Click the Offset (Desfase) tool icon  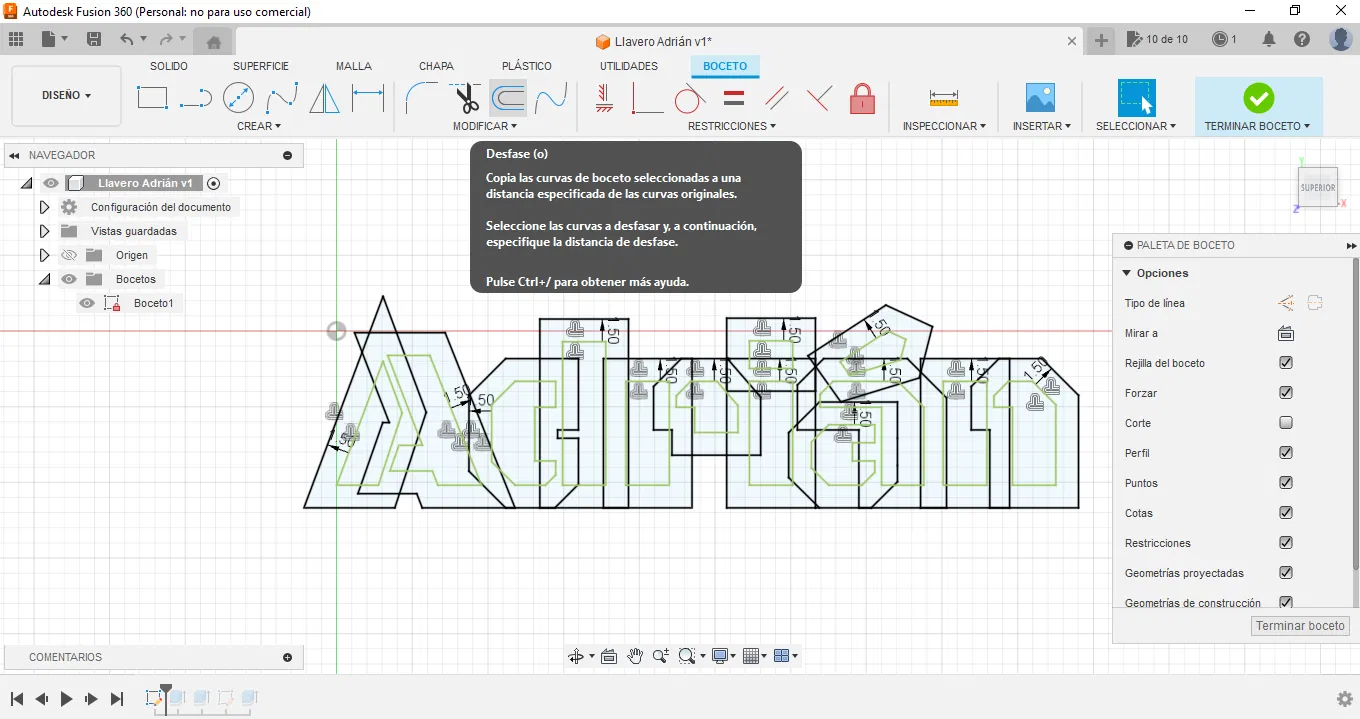point(508,98)
